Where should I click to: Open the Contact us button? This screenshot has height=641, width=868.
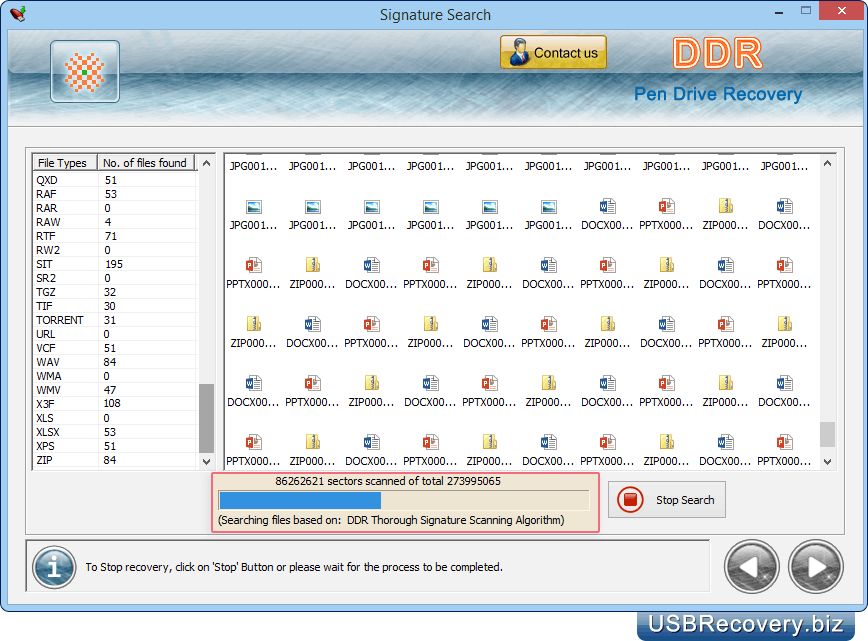[x=553, y=53]
